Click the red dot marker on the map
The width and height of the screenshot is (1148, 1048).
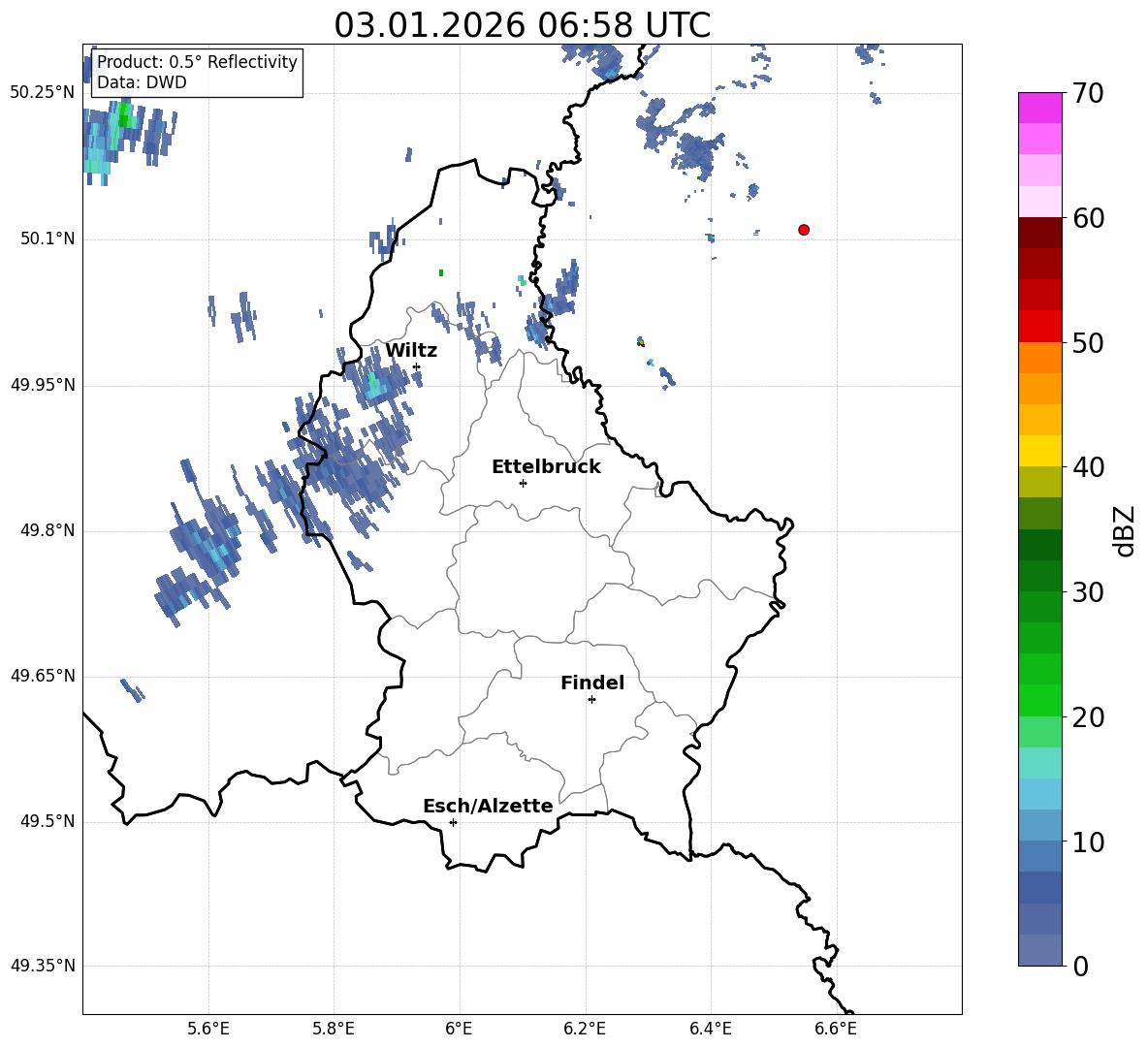click(804, 230)
